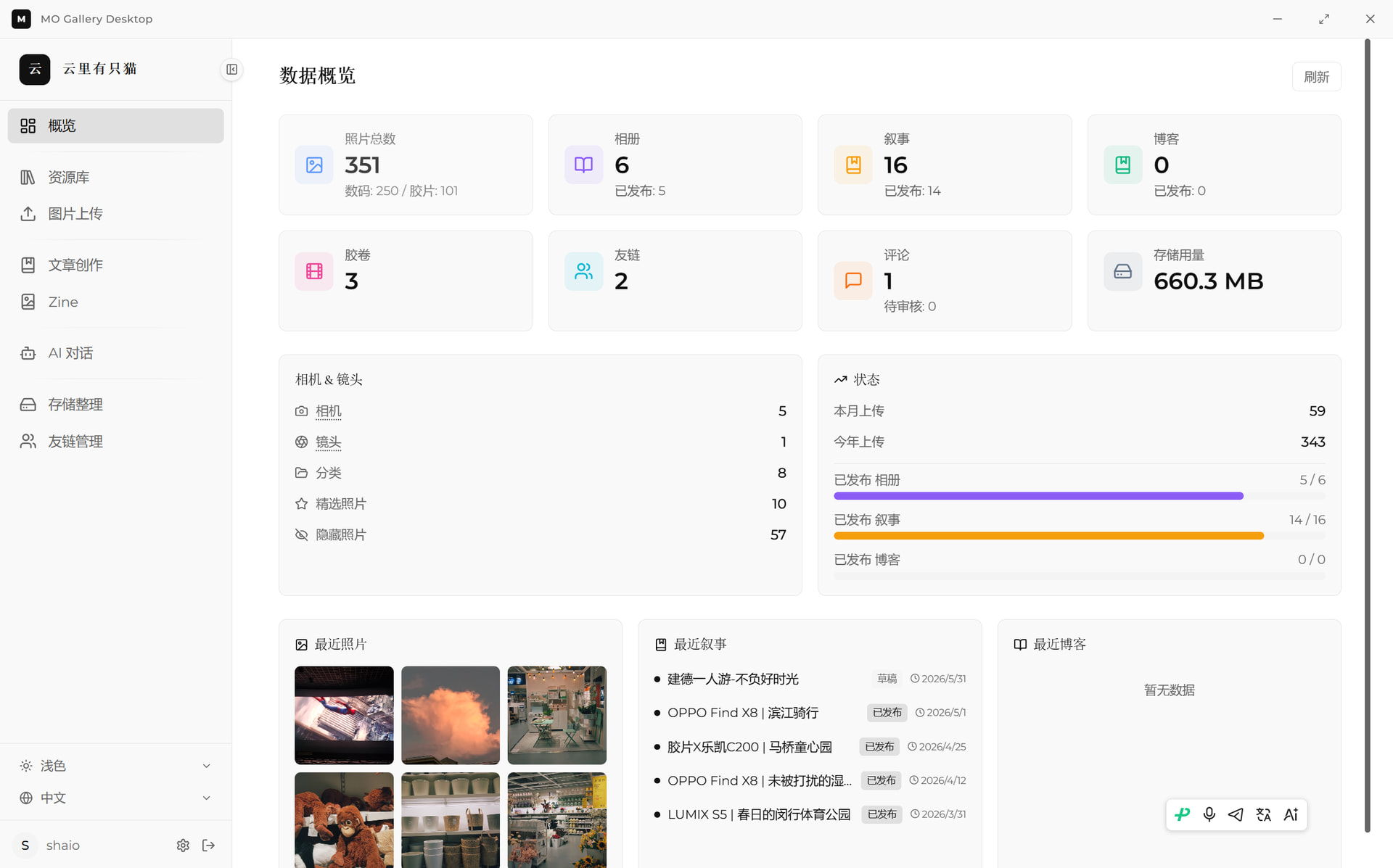Image resolution: width=1393 pixels, height=868 pixels.
Task: Click the 友链 people icon
Action: point(583,271)
